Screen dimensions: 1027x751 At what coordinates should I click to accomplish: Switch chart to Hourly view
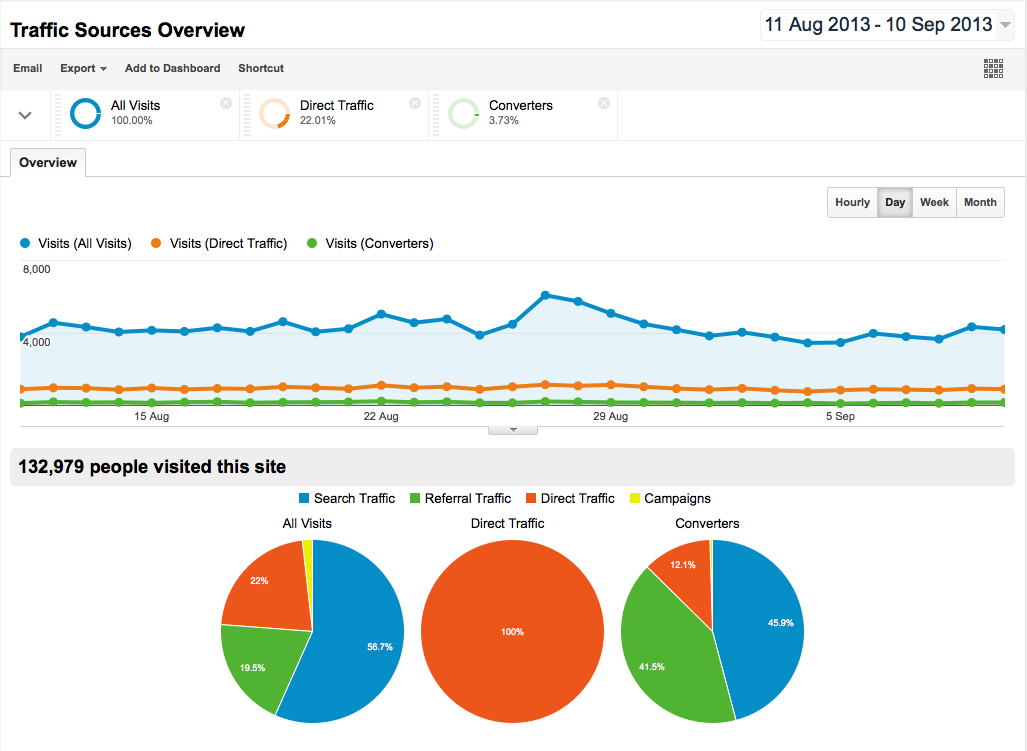pos(852,202)
